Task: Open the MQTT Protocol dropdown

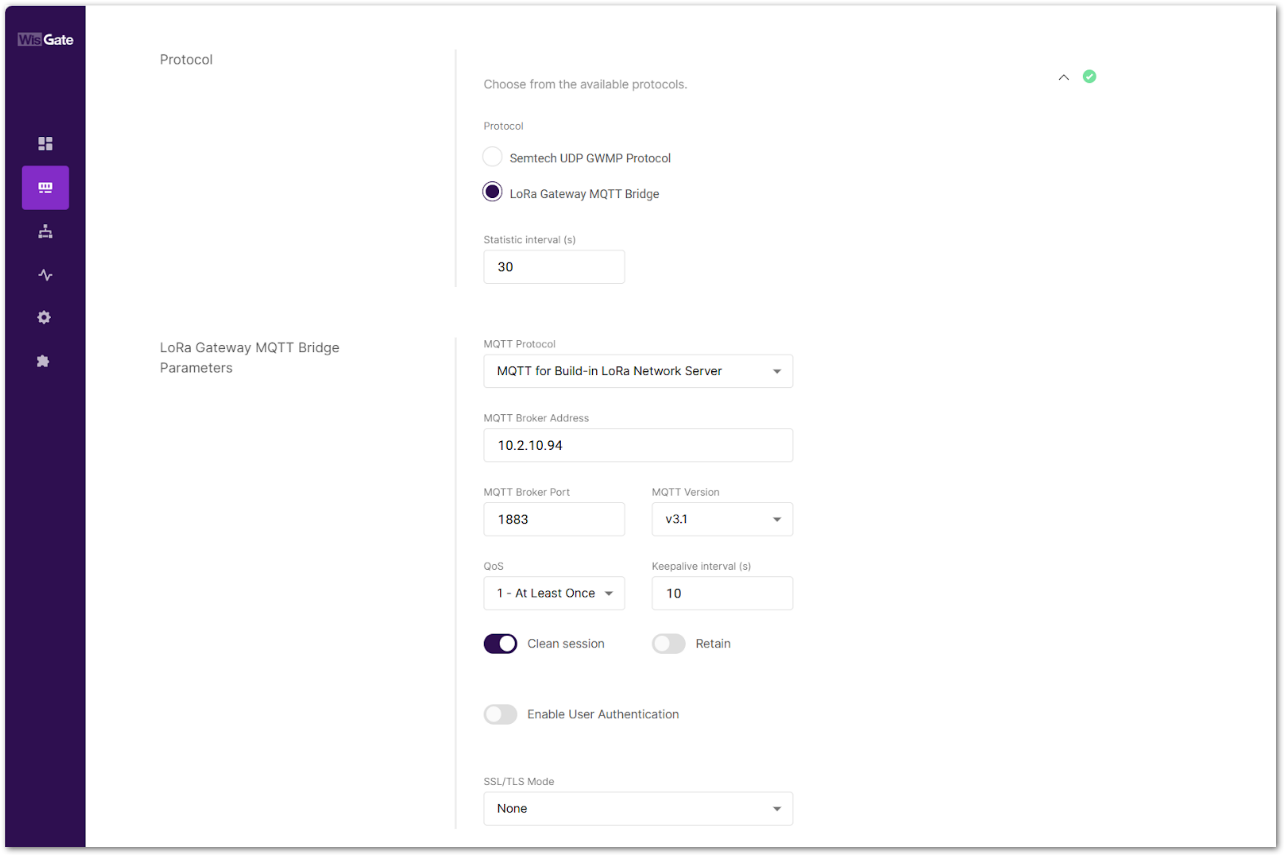Action: (638, 371)
